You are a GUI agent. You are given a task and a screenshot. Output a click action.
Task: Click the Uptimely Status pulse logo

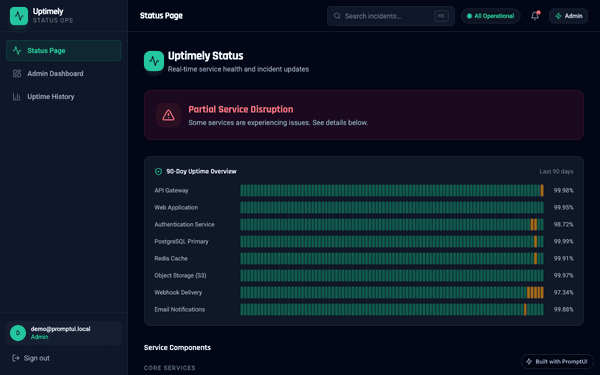154,61
